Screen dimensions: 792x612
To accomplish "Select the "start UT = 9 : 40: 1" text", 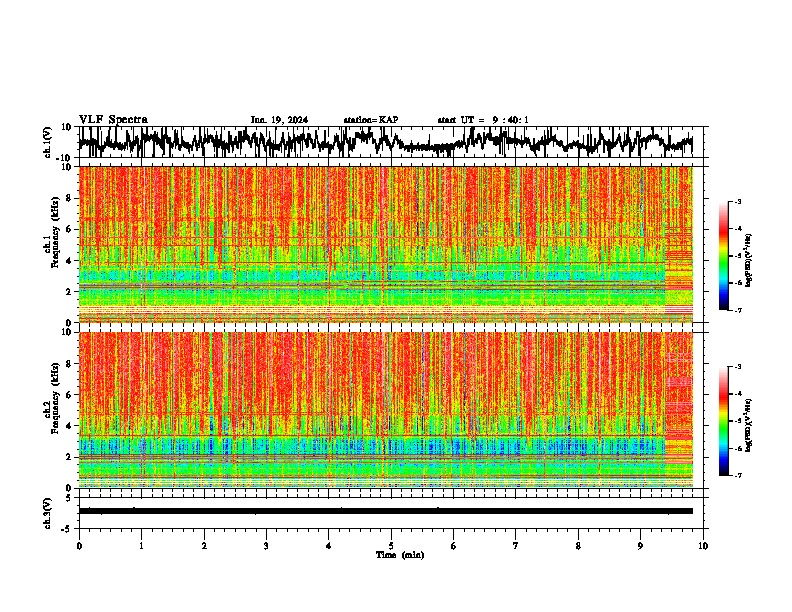I will [483, 120].
